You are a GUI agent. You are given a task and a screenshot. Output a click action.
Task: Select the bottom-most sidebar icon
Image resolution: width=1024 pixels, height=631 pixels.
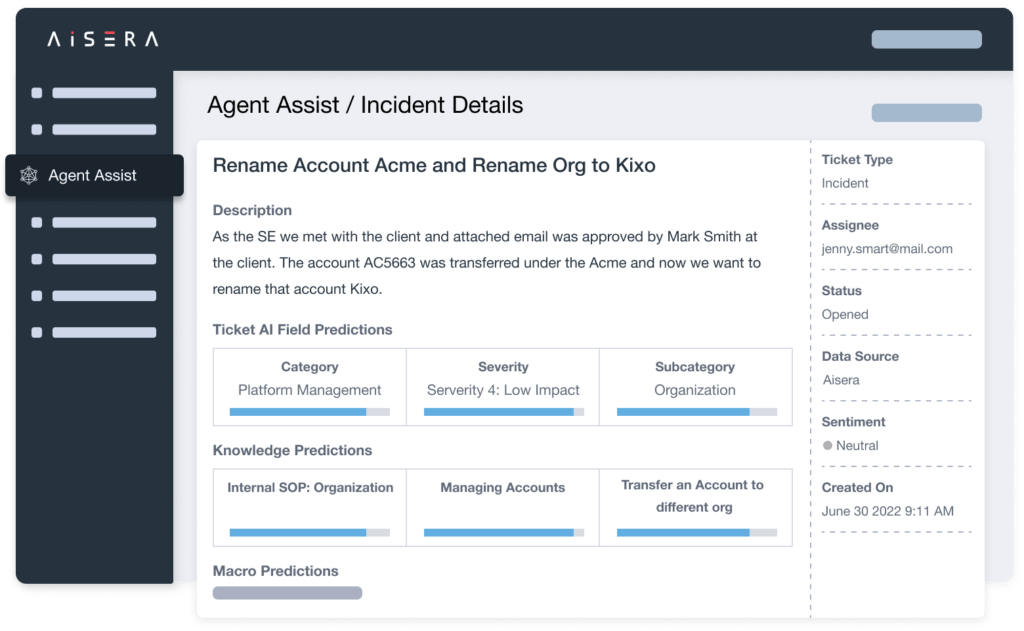36,332
